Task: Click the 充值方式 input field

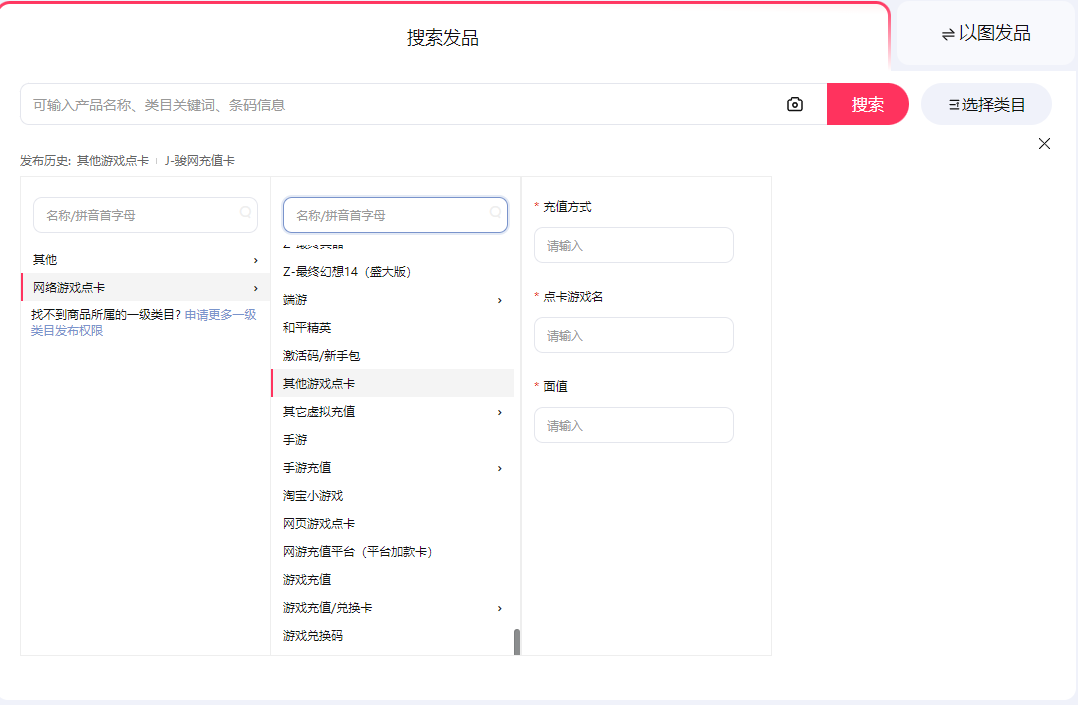Action: tap(633, 245)
